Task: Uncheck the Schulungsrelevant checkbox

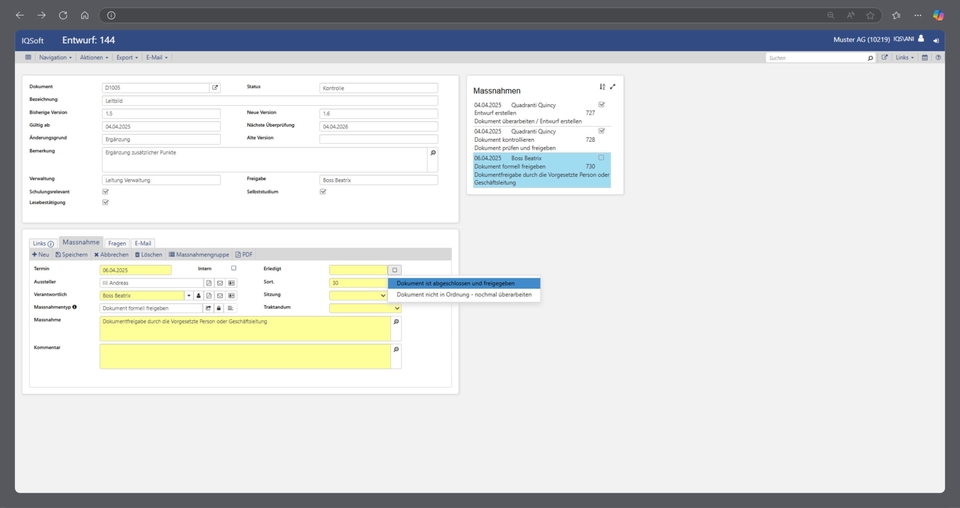Action: point(105,191)
